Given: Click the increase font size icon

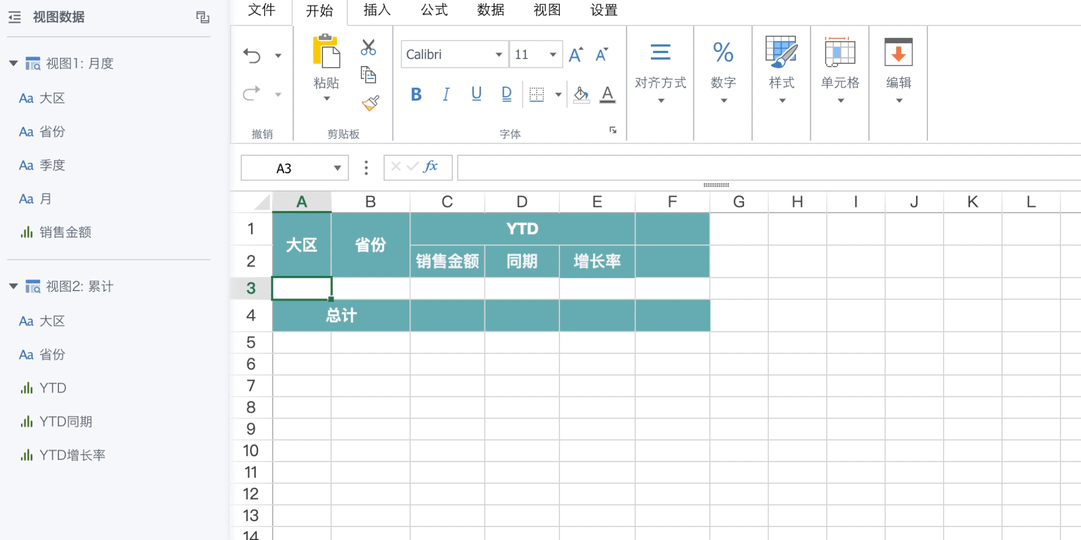Looking at the screenshot, I should click(576, 55).
